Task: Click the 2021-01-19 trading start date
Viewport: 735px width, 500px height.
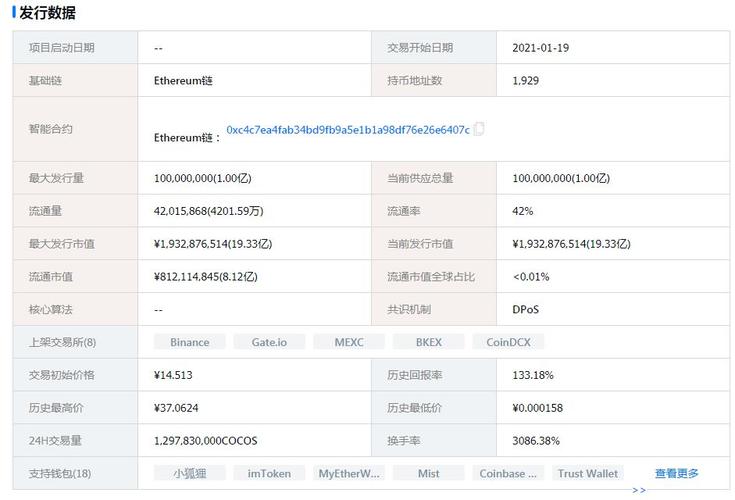Action: coord(540,47)
